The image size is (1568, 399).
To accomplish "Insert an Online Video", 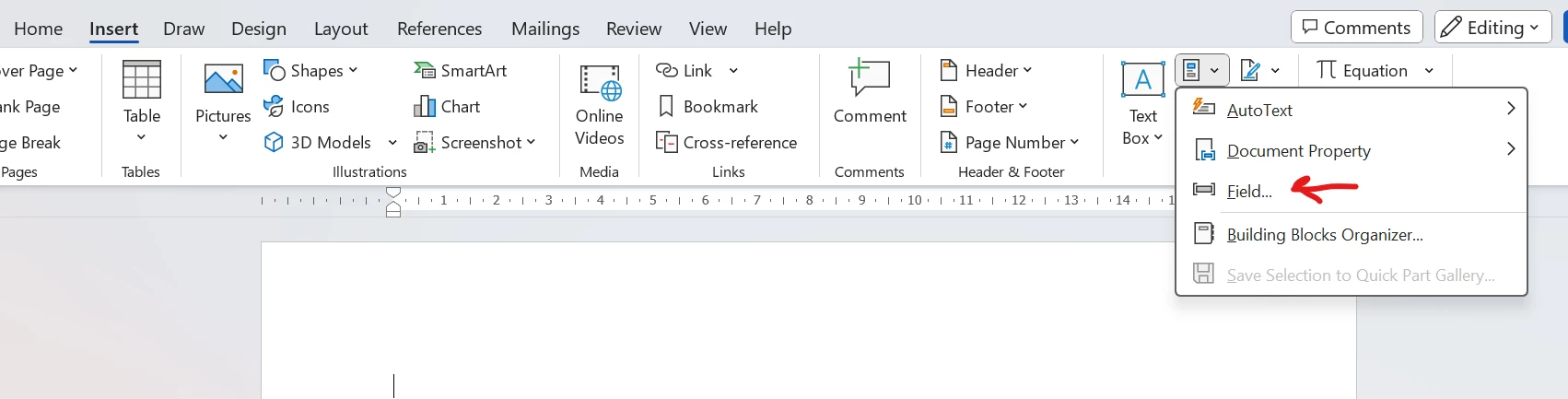I will click(600, 104).
